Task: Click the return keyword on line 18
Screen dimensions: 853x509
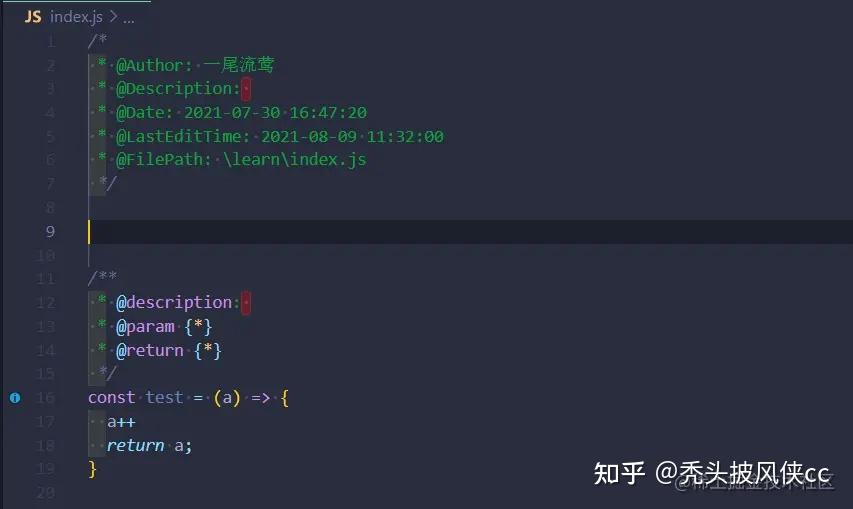Action: click(135, 446)
